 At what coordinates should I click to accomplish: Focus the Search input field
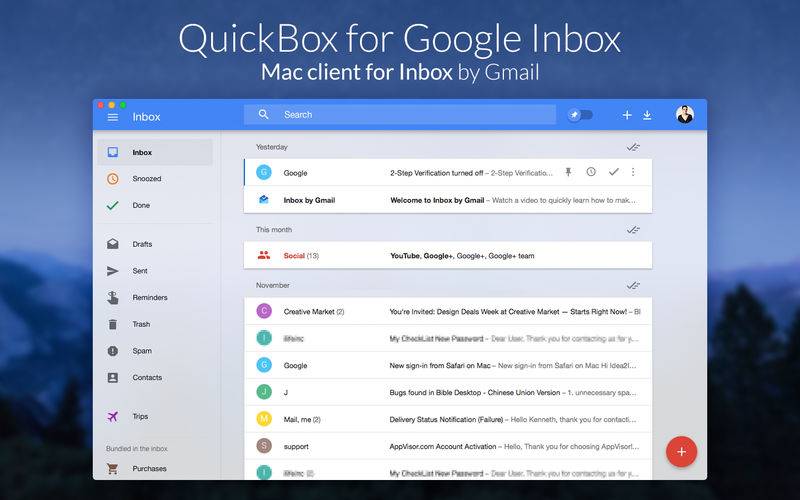(400, 114)
